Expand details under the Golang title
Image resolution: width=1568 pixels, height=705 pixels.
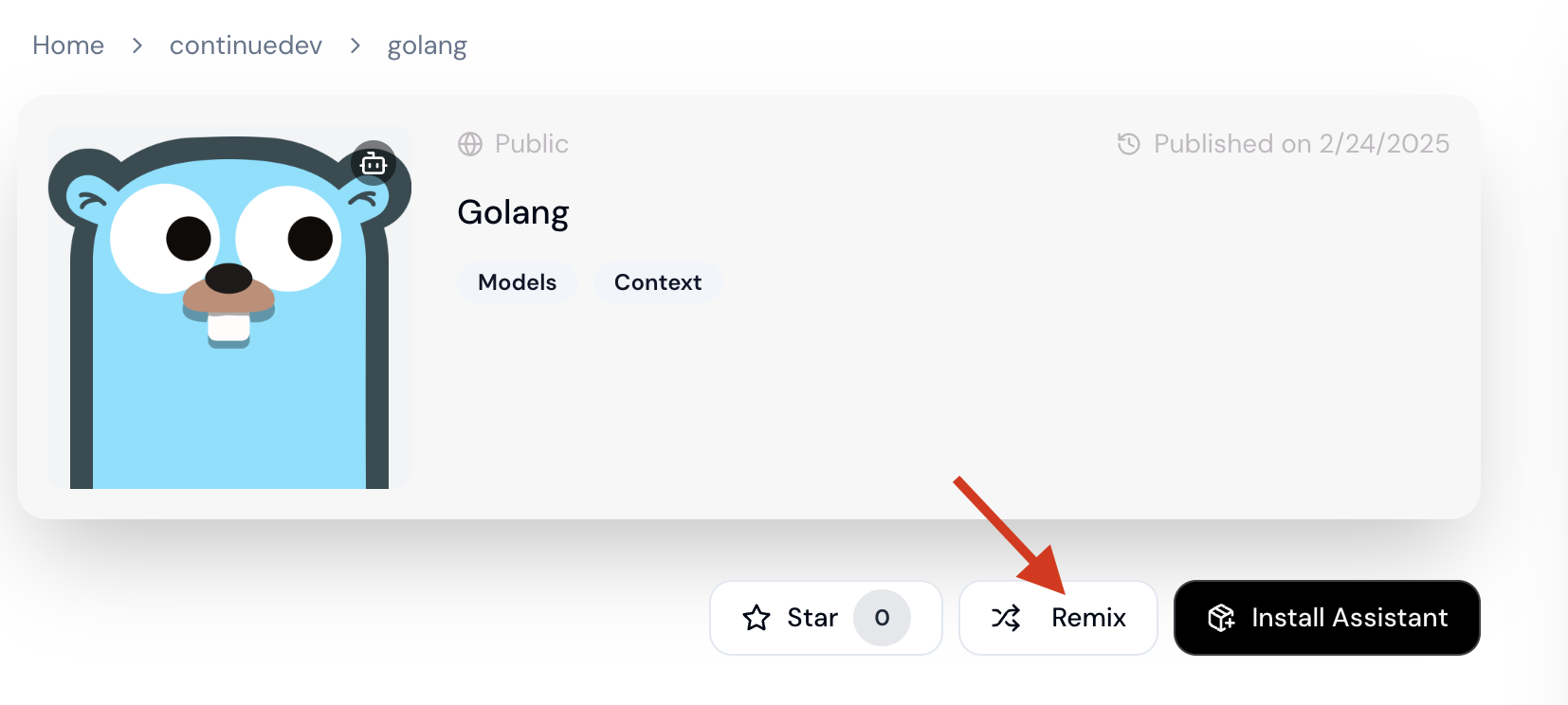point(513,212)
